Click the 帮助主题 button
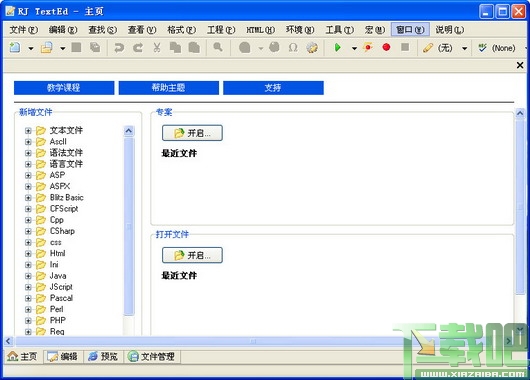The image size is (530, 380). coord(168,88)
